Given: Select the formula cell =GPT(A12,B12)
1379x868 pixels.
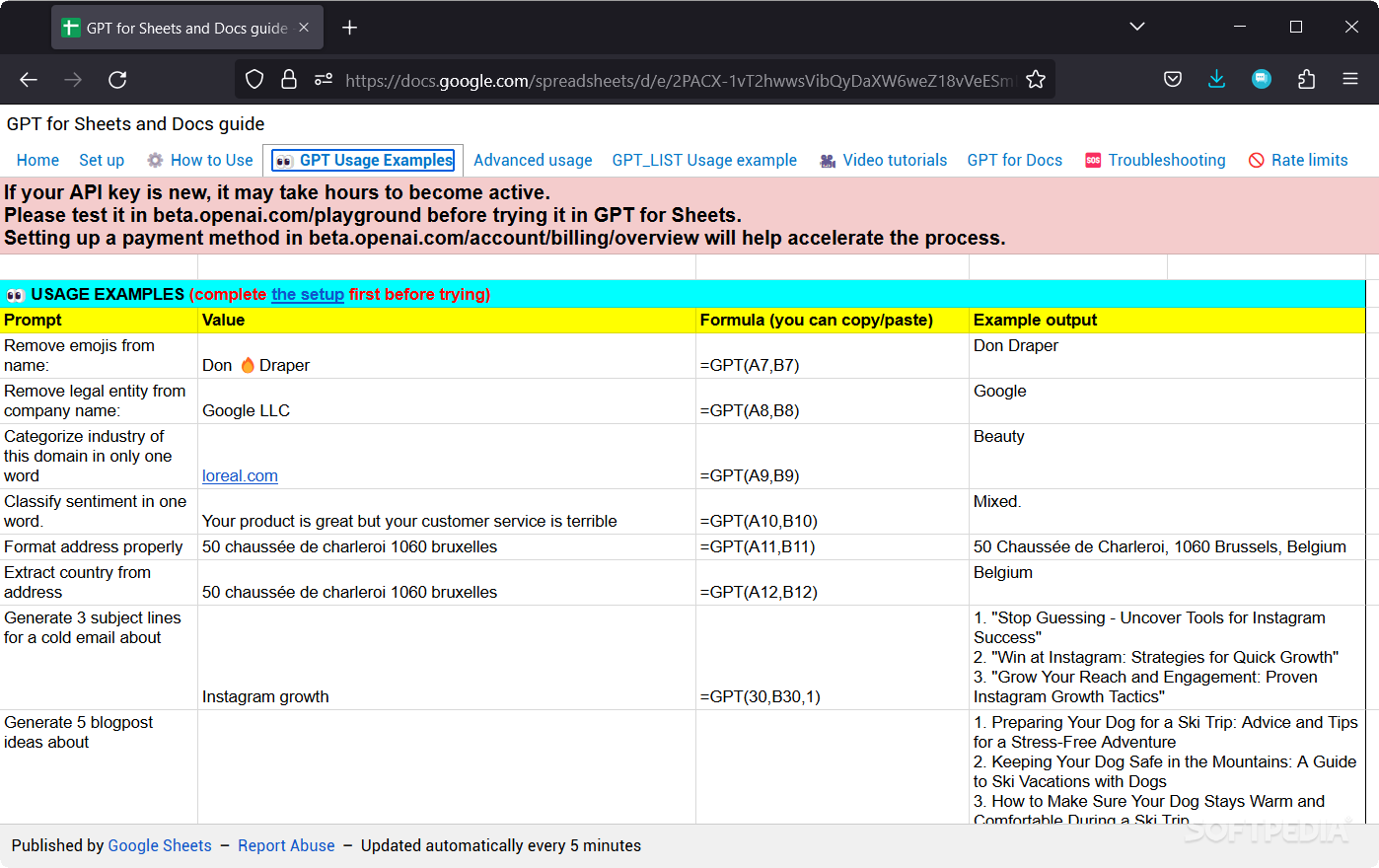Looking at the screenshot, I should click(x=833, y=583).
